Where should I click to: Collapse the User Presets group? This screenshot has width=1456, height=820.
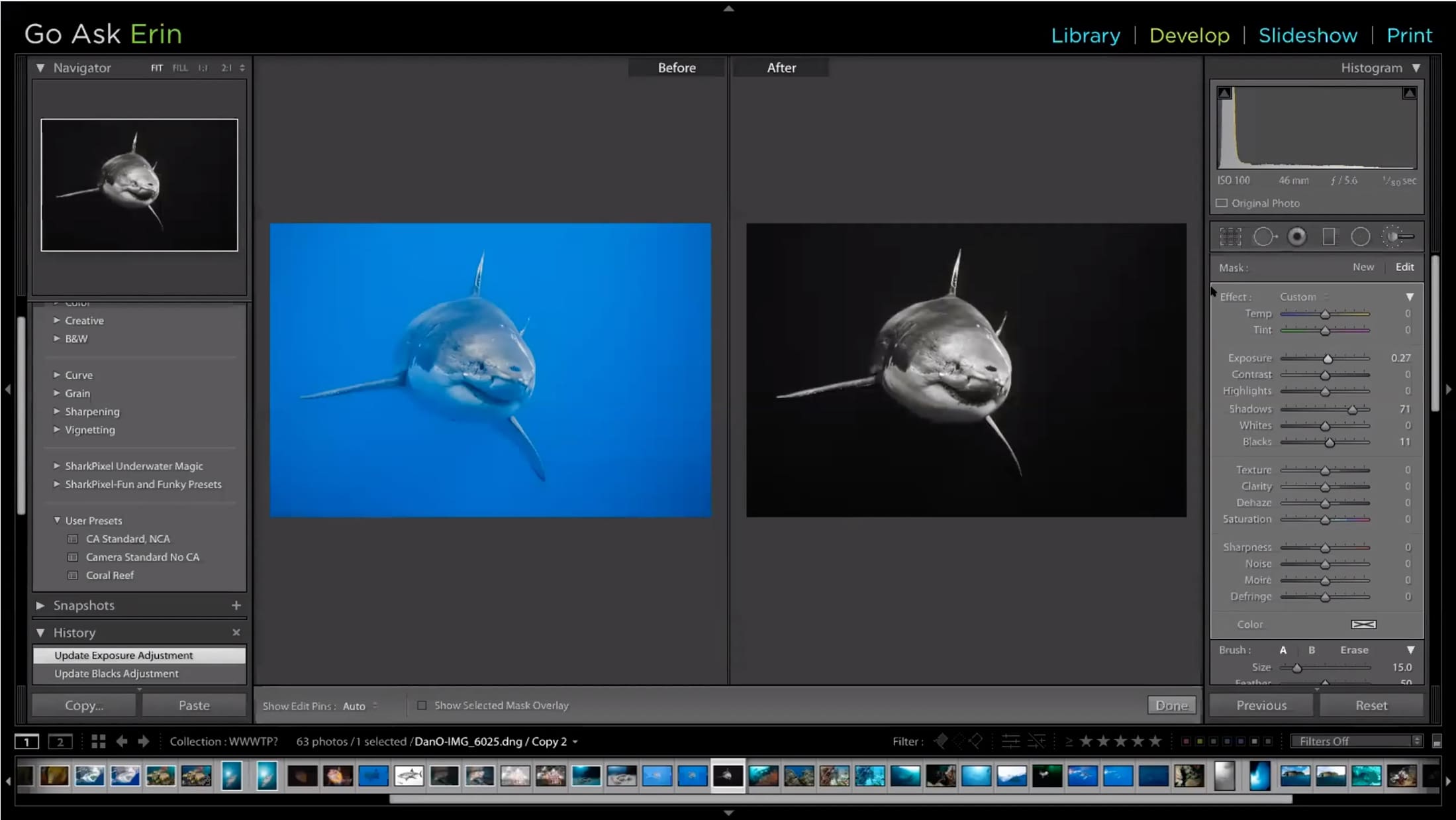57,521
